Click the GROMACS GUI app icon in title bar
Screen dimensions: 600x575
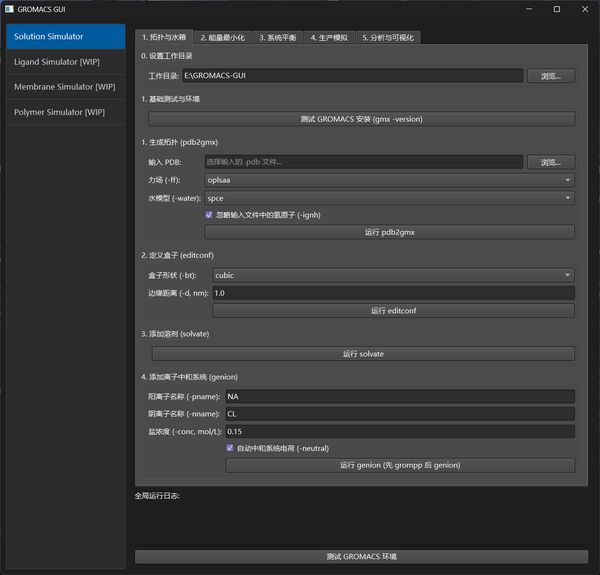pyautogui.click(x=9, y=9)
